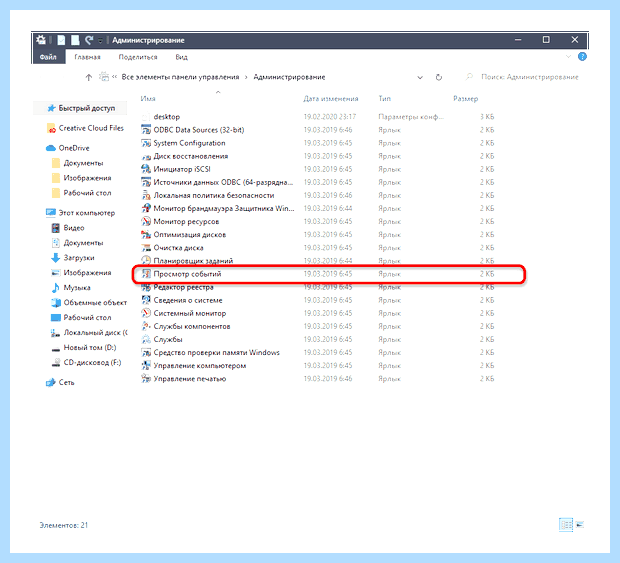This screenshot has width=620, height=563.
Task: Click new folder icon in title bar
Action: pos(75,40)
